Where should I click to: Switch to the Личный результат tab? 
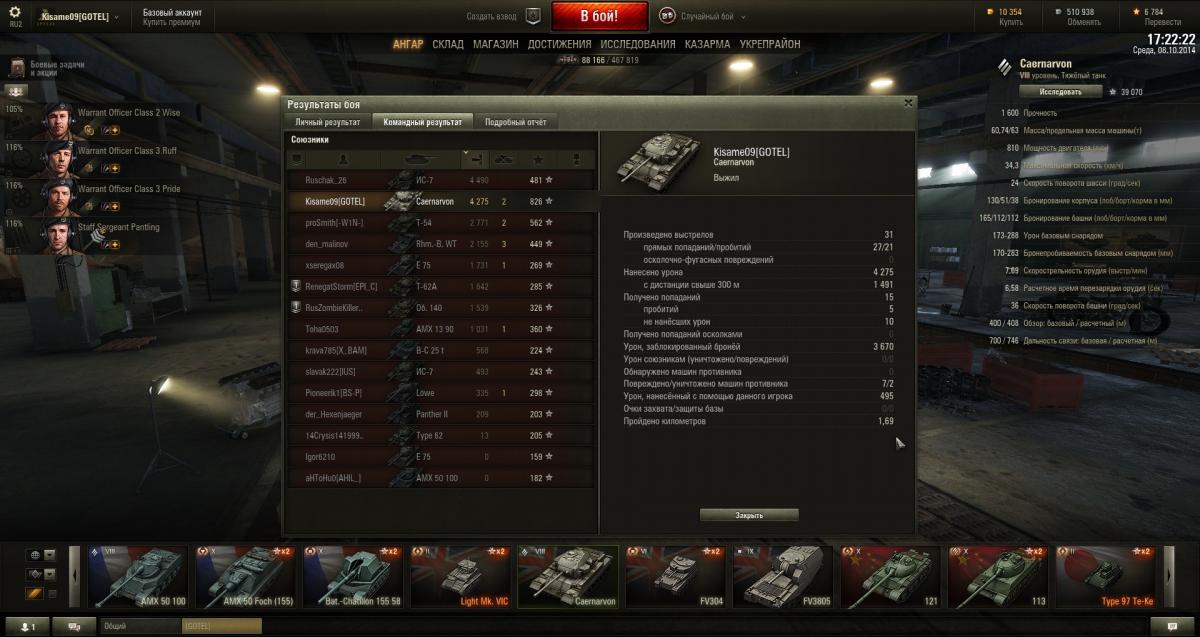pos(328,121)
